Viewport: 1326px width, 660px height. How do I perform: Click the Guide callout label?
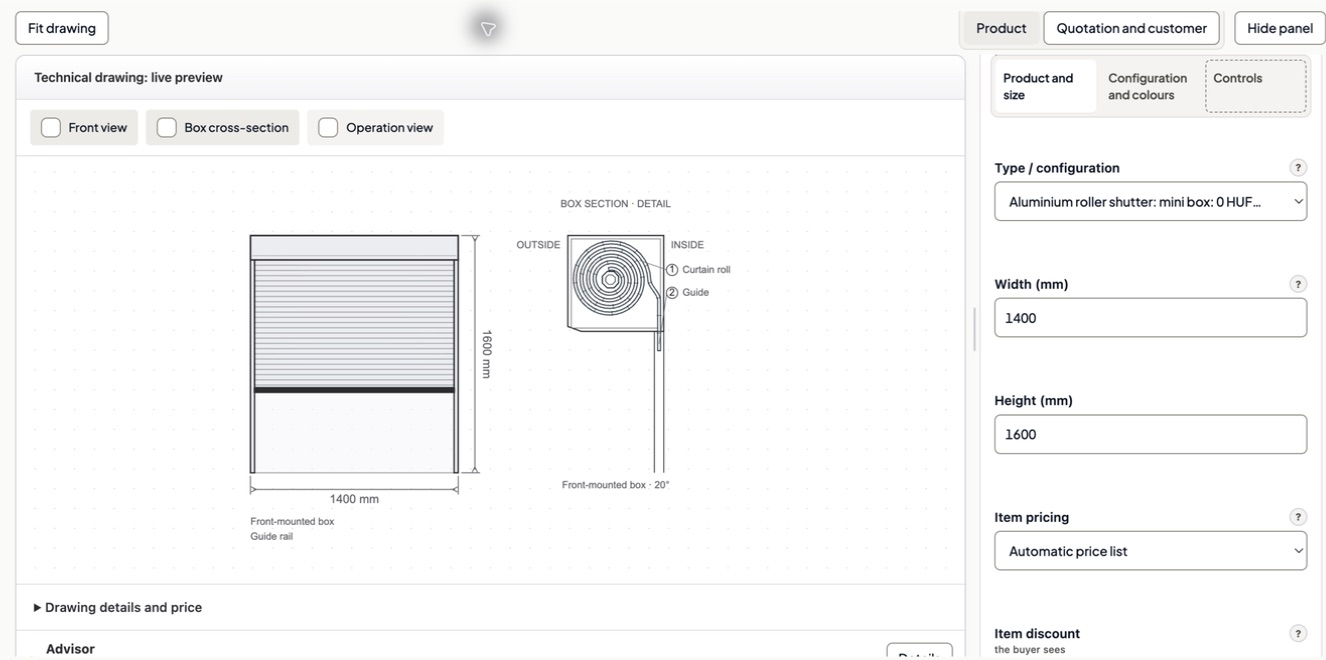click(x=695, y=293)
